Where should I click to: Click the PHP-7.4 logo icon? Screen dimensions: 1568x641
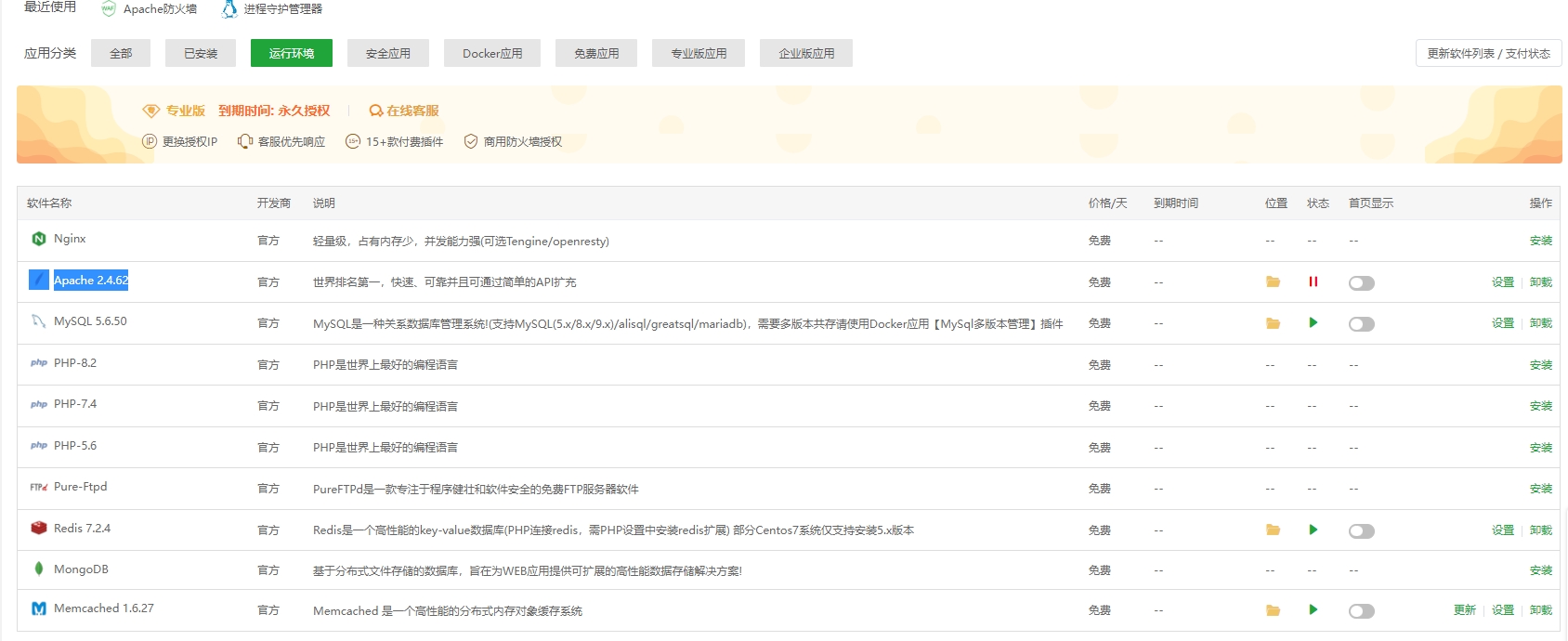[x=39, y=404]
